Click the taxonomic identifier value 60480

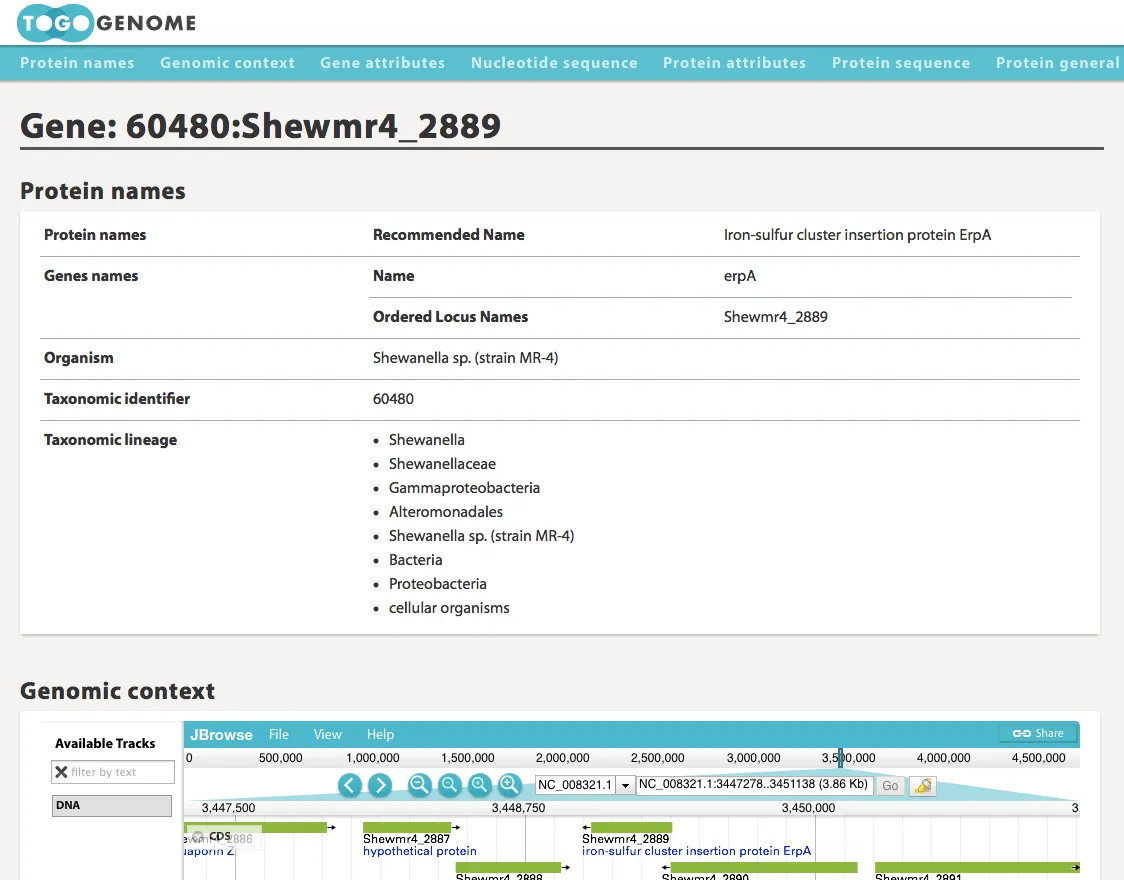coord(394,399)
